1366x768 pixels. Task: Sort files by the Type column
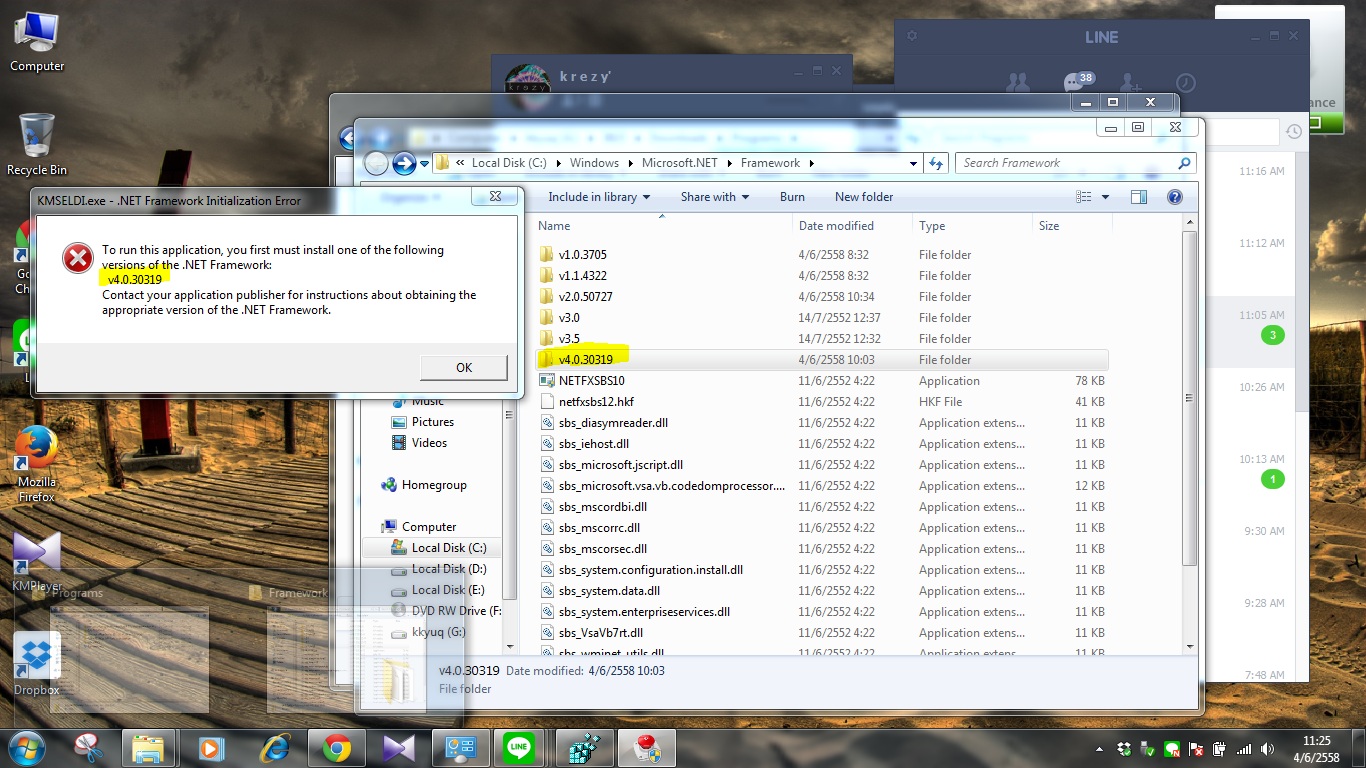point(971,226)
